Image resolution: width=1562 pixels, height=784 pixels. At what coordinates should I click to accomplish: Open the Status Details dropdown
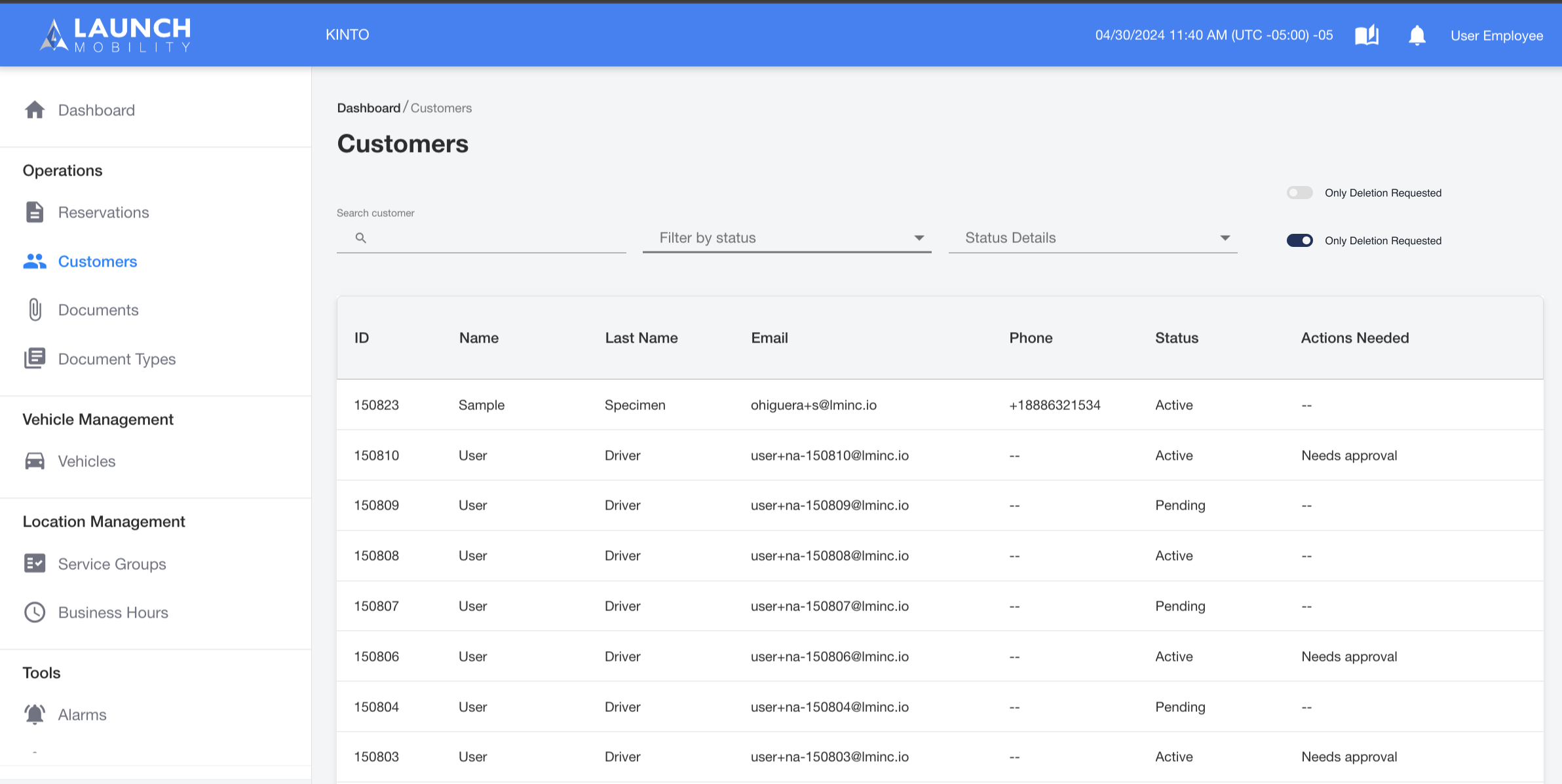coord(1093,238)
